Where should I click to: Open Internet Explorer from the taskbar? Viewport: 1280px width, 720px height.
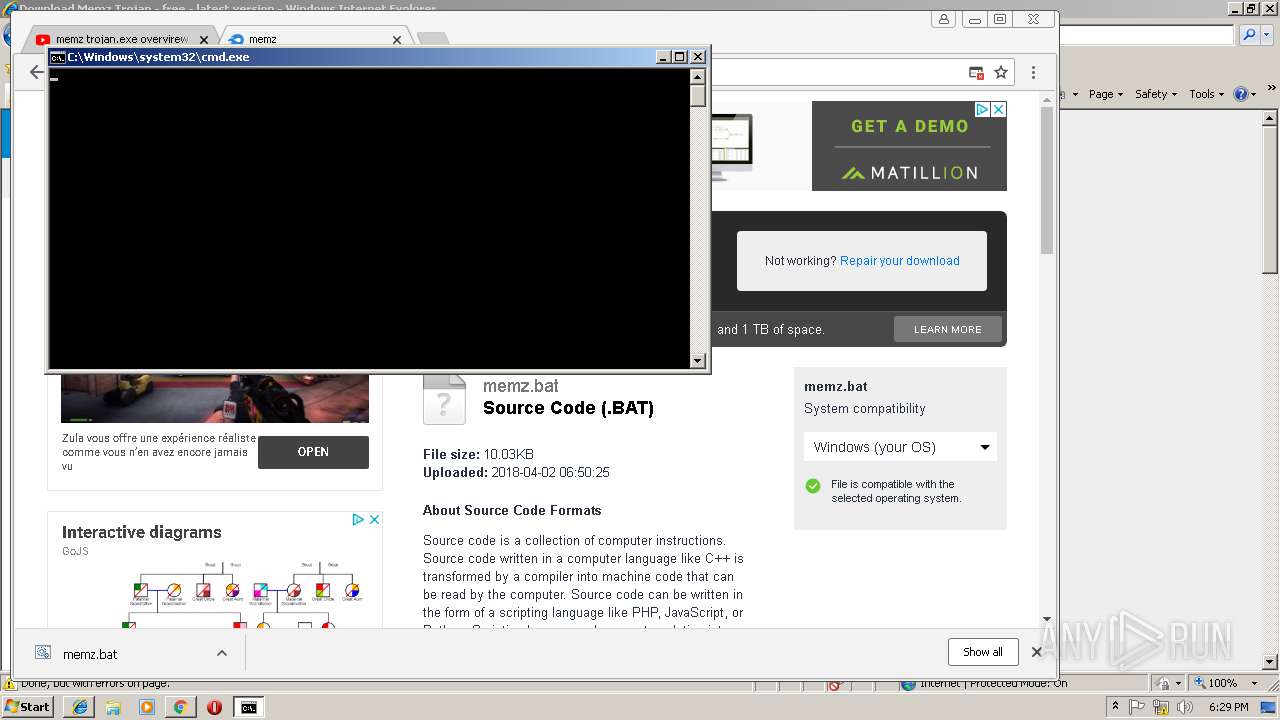coord(80,707)
